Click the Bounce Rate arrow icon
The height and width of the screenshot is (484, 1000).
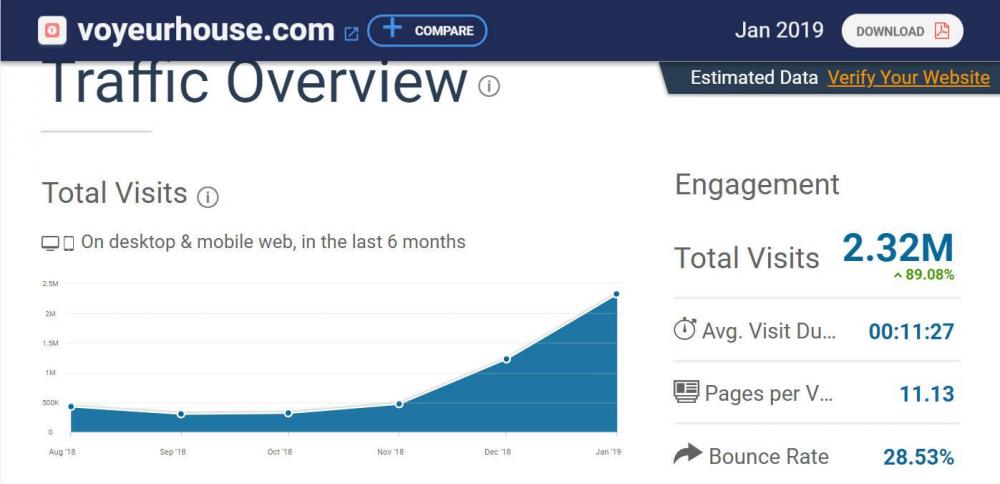(x=687, y=455)
